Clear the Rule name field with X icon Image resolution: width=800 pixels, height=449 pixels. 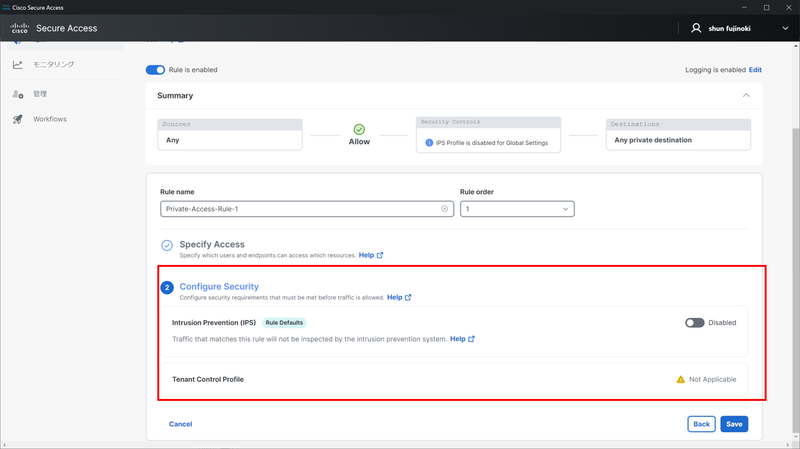pyautogui.click(x=444, y=209)
